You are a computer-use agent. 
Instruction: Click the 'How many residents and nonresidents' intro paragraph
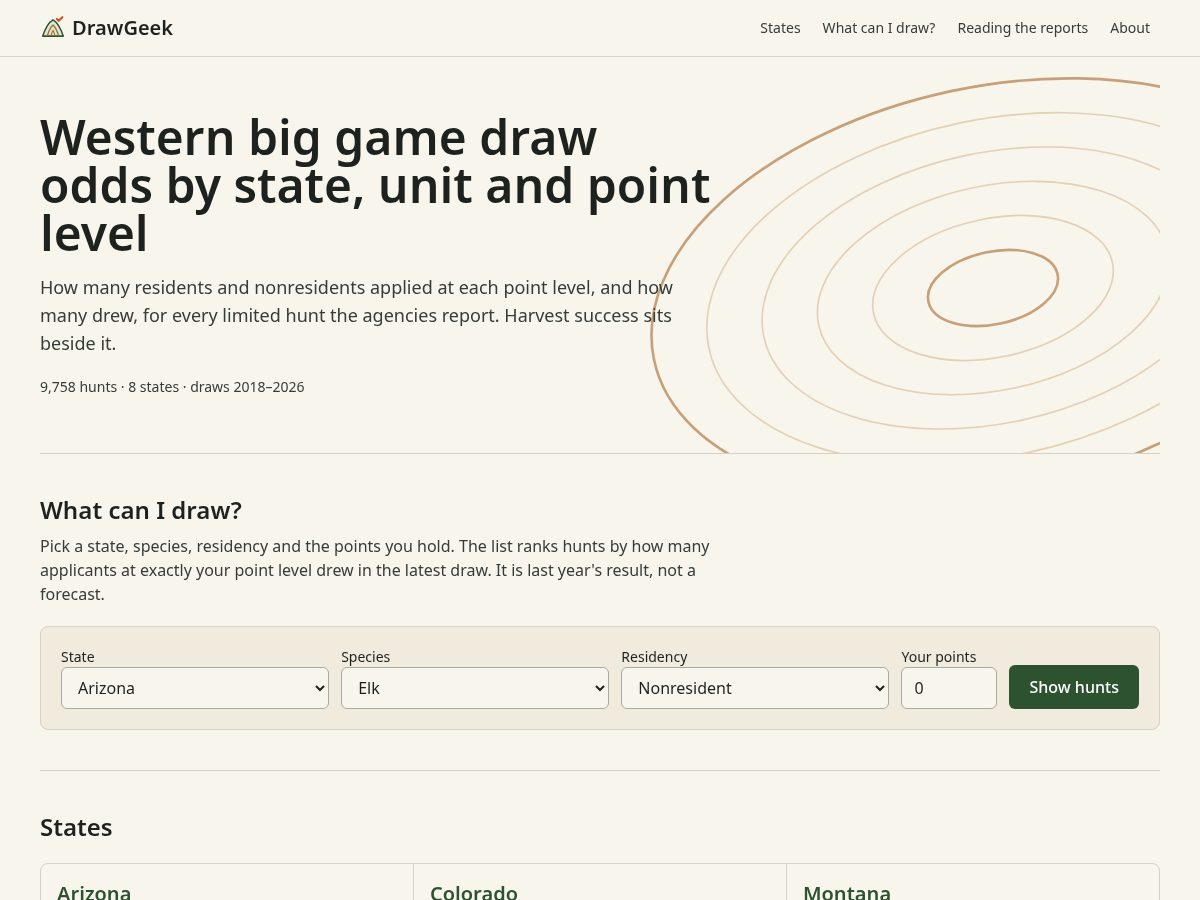[357, 315]
